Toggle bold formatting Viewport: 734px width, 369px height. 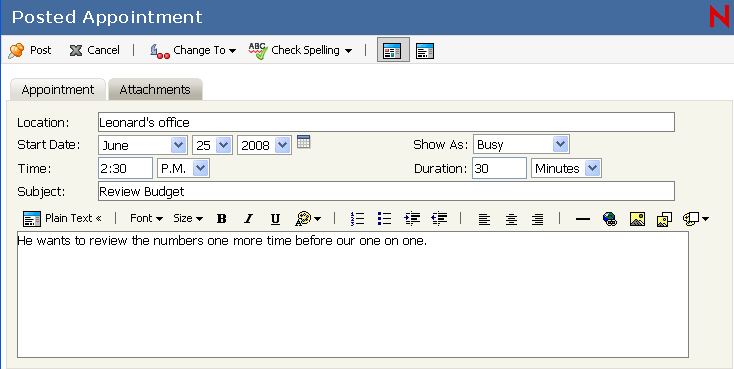coord(221,219)
